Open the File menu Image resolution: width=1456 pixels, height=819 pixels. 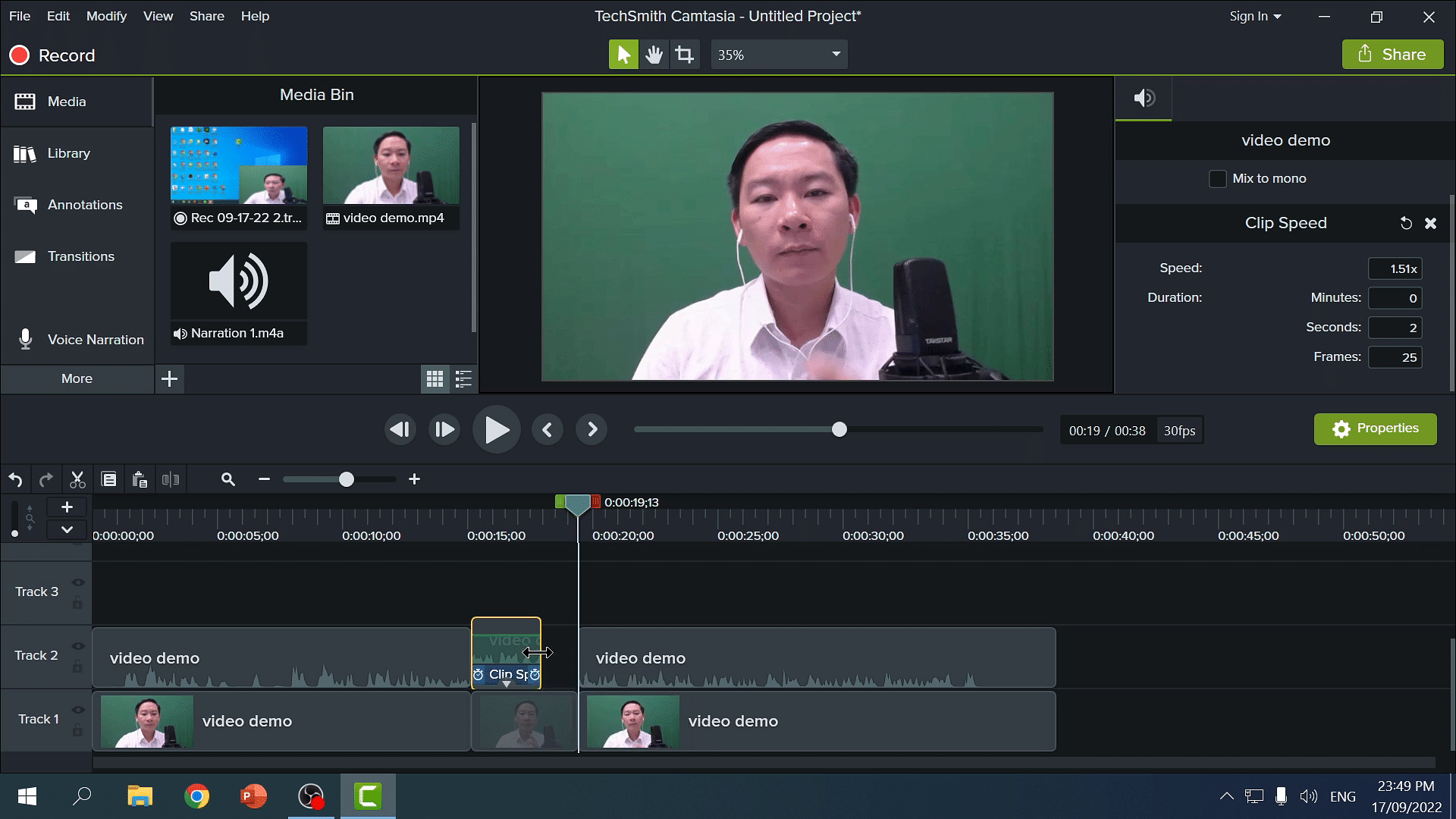pyautogui.click(x=20, y=16)
